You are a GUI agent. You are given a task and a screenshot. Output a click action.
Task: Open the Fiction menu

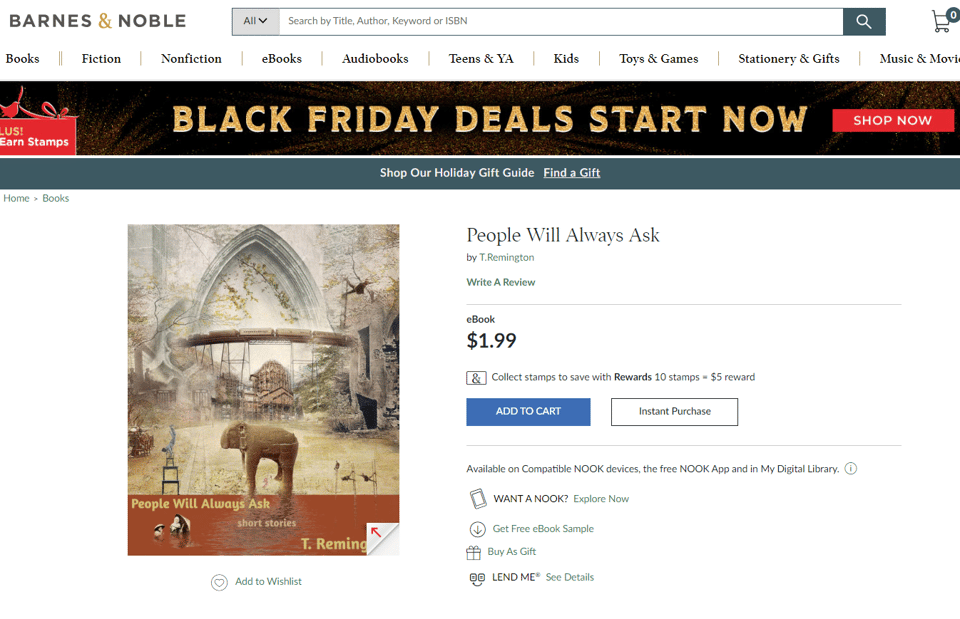coord(101,59)
